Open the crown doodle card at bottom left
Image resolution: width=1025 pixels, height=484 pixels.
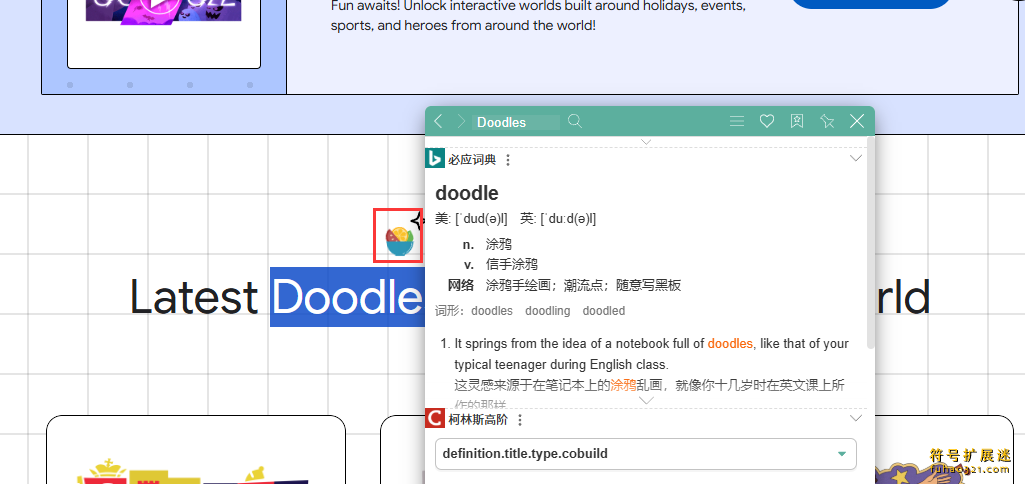195,450
